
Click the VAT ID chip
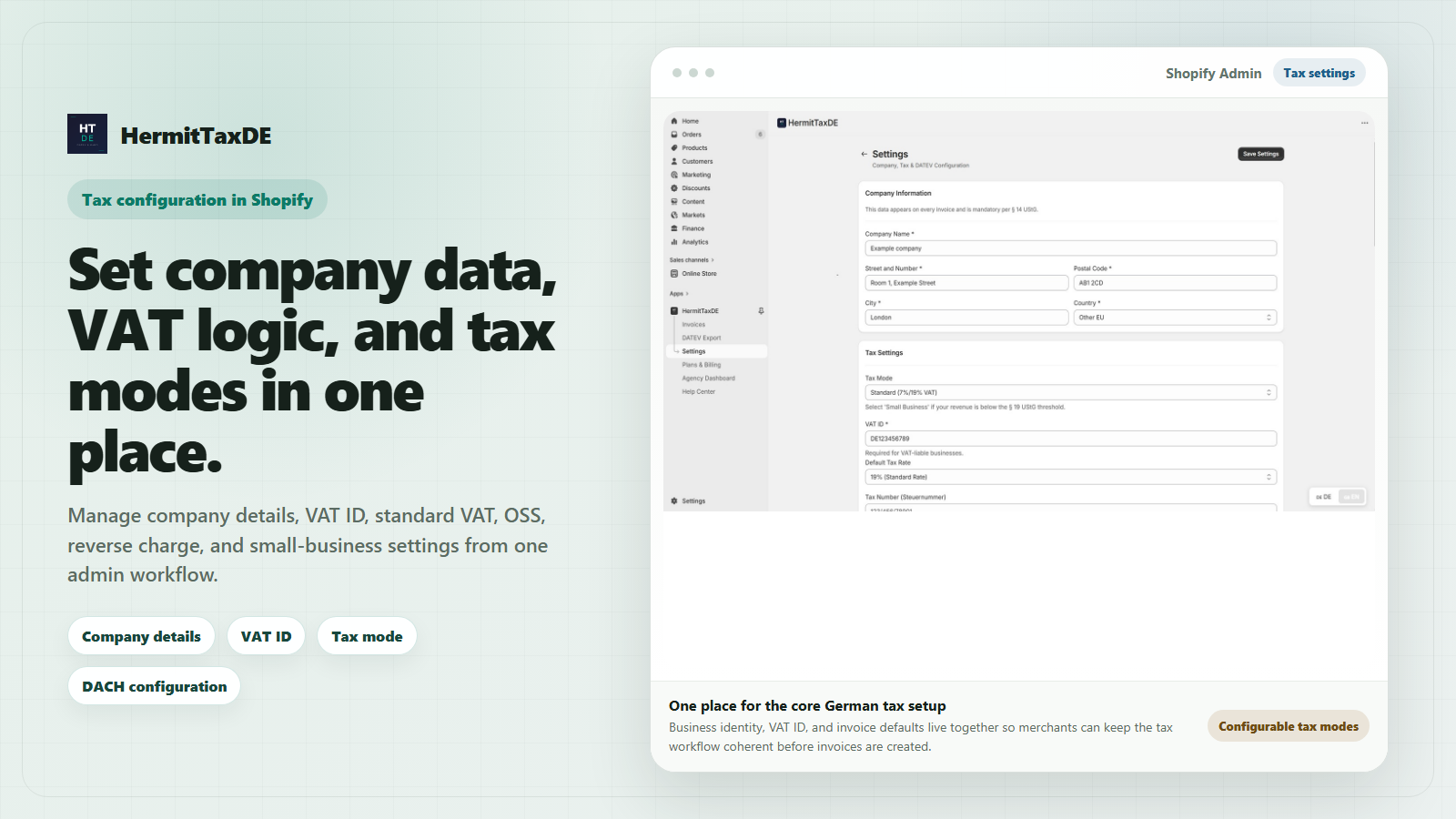[x=266, y=636]
